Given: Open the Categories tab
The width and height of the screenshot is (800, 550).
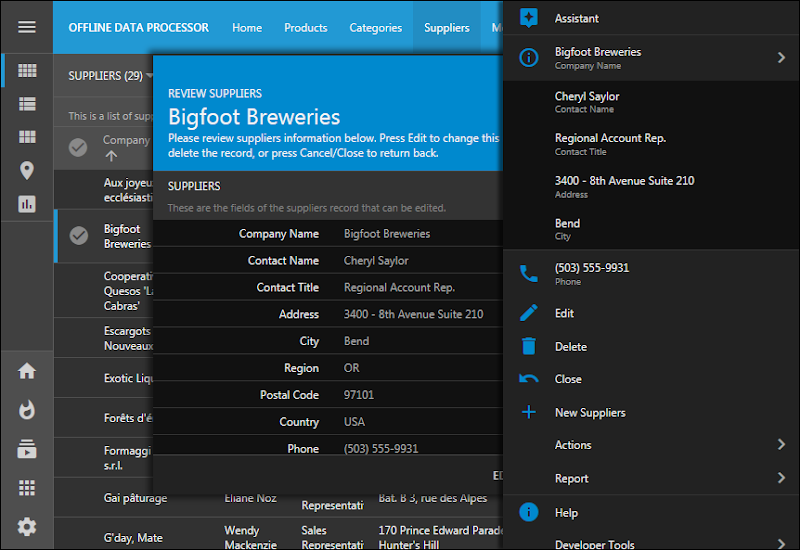Looking at the screenshot, I should tap(376, 28).
